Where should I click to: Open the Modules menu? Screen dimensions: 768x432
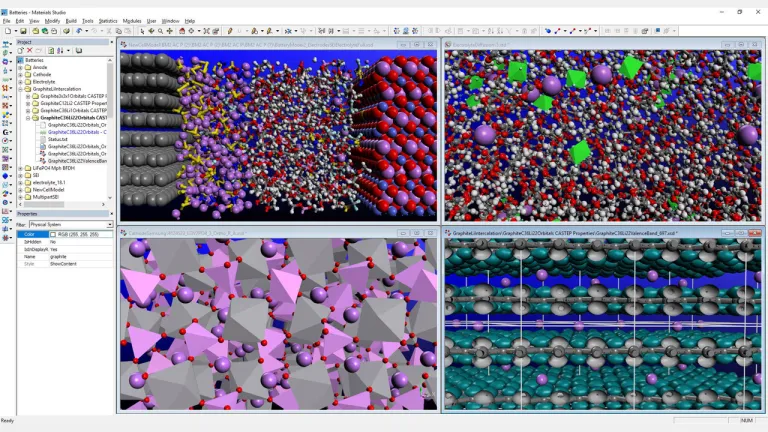(132, 20)
